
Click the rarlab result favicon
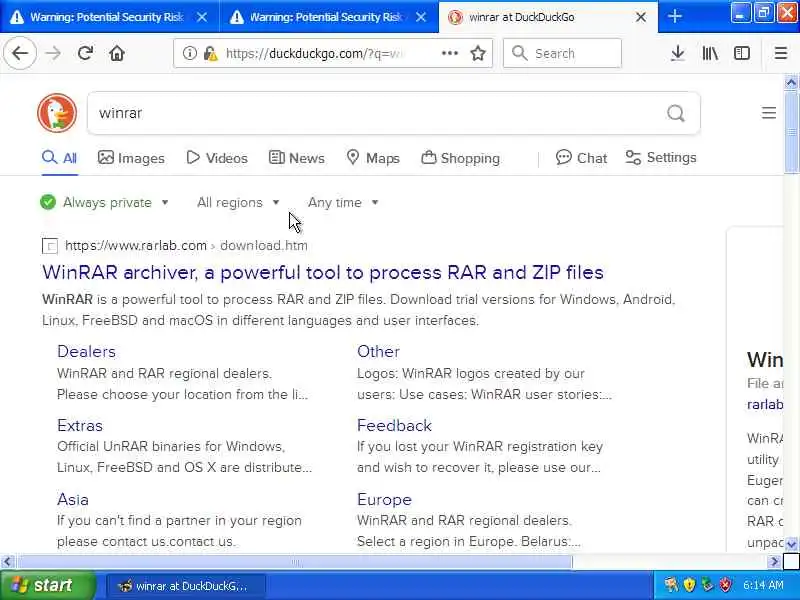point(50,246)
